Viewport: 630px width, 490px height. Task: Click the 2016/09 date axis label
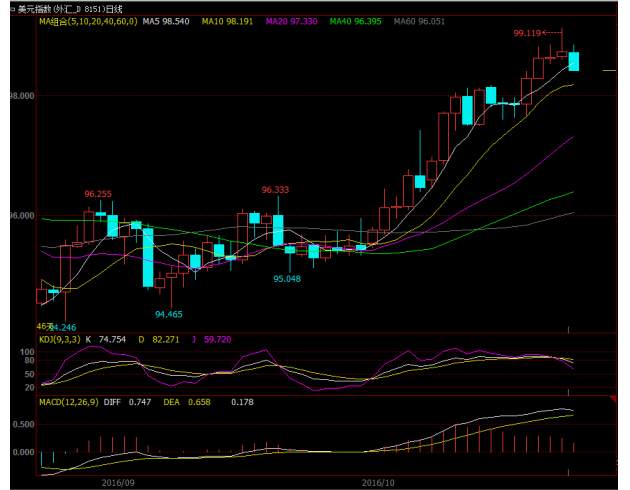pos(118,482)
